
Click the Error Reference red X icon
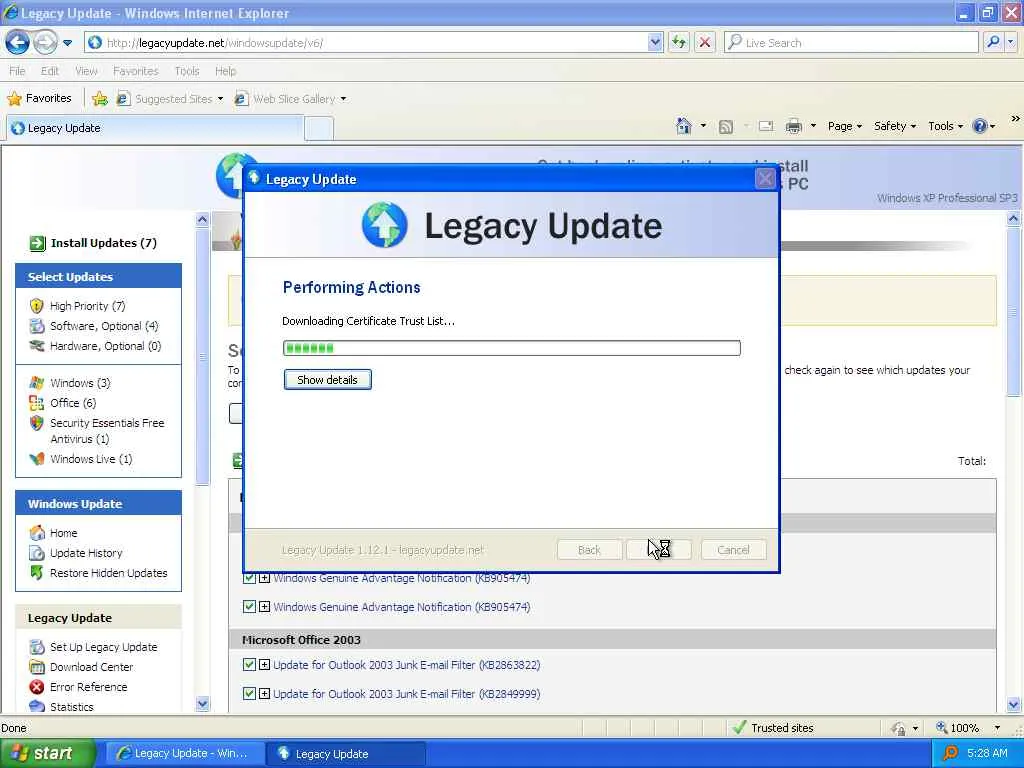(x=37, y=687)
